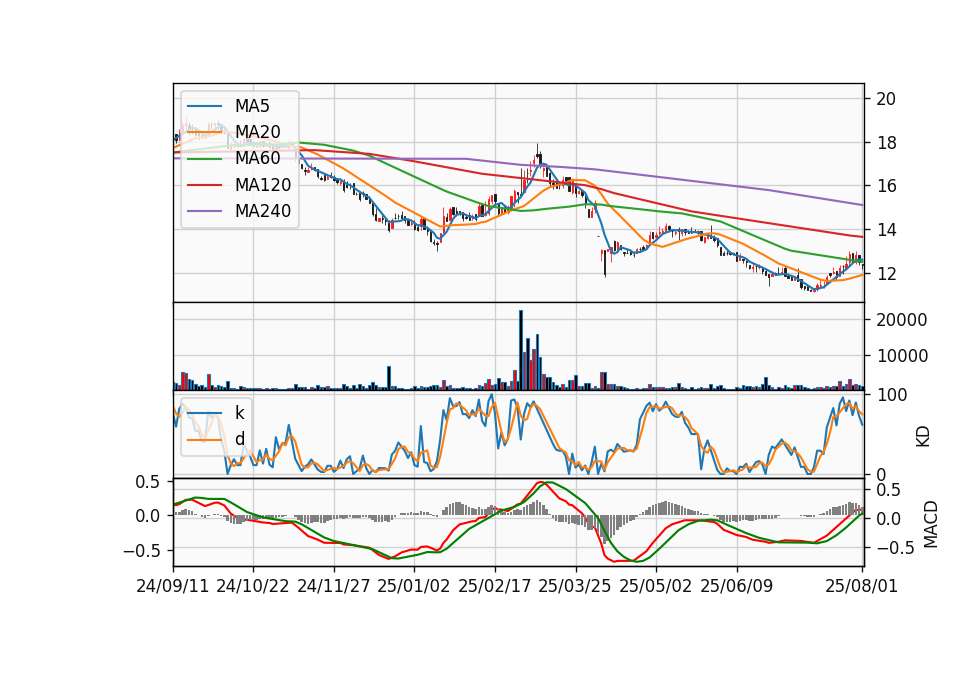Image resolution: width=960 pixels, height=690 pixels.
Task: Click the MA240 legend label
Action: (263, 211)
